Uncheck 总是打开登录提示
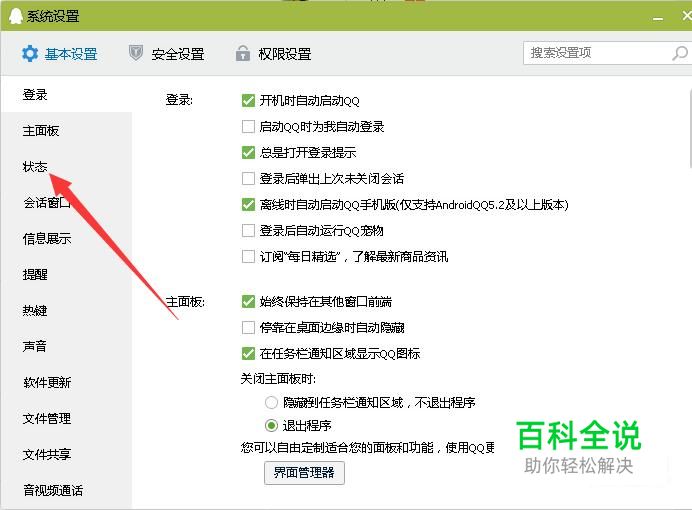Screen dimensions: 692x510 coord(248,153)
